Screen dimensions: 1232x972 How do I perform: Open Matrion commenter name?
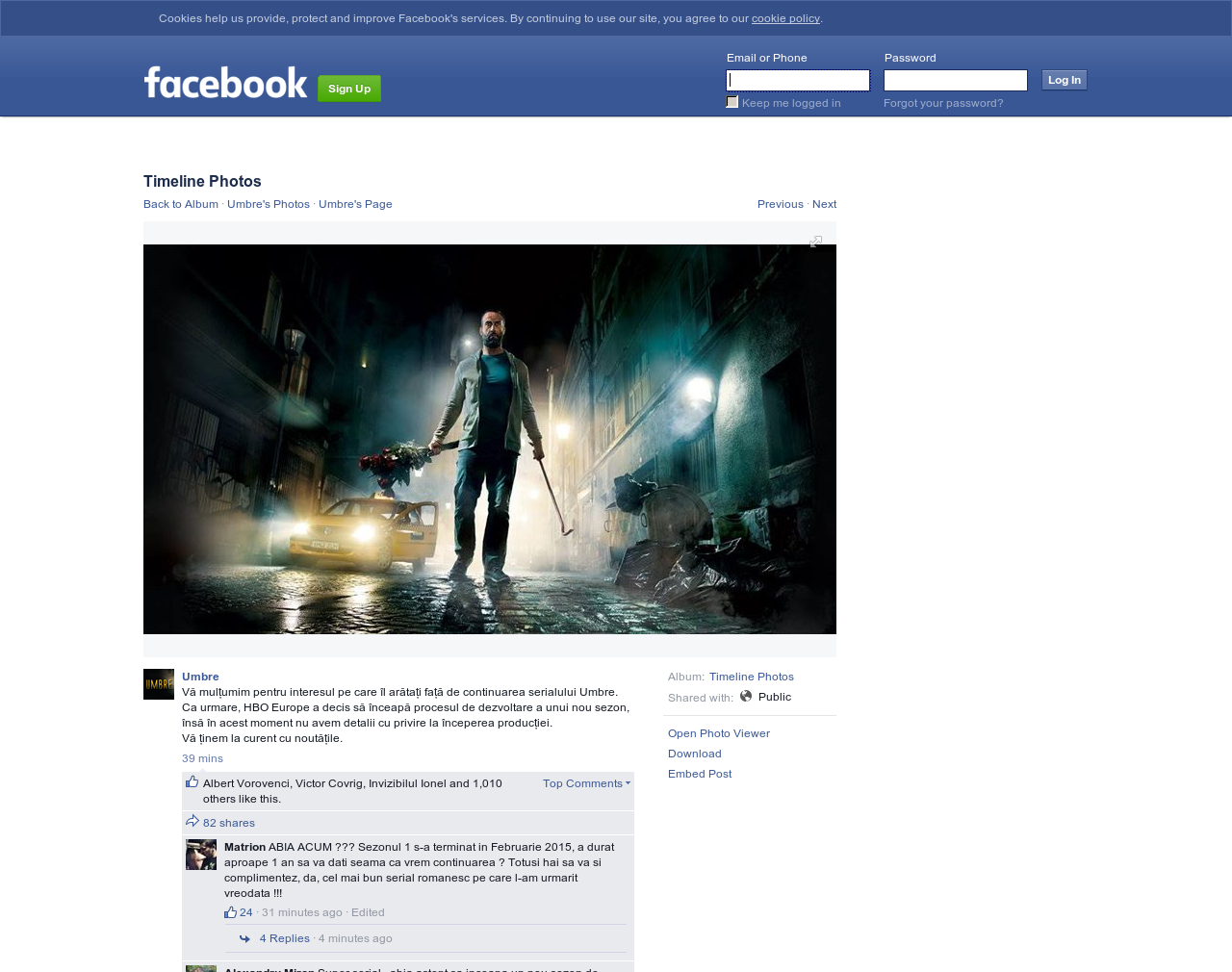point(244,847)
